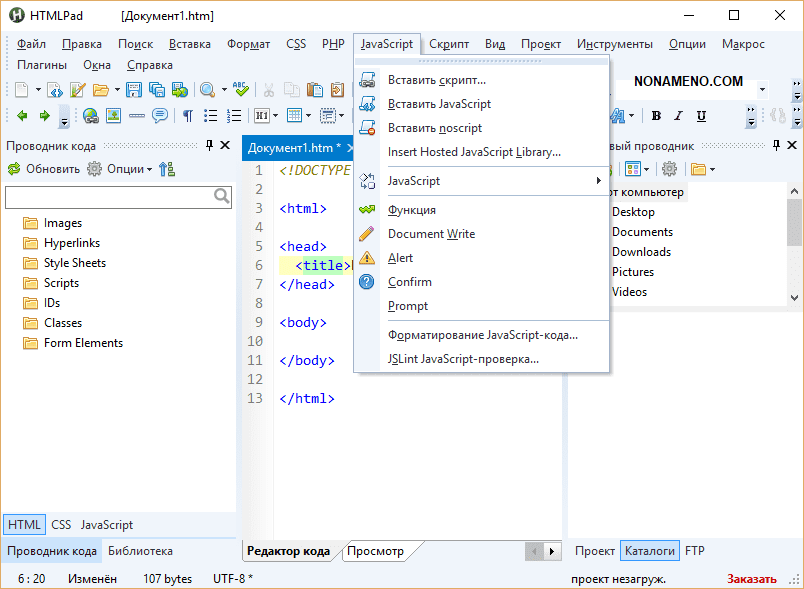
Task: Click the insert hyperlink globe icon
Action: tap(91, 116)
